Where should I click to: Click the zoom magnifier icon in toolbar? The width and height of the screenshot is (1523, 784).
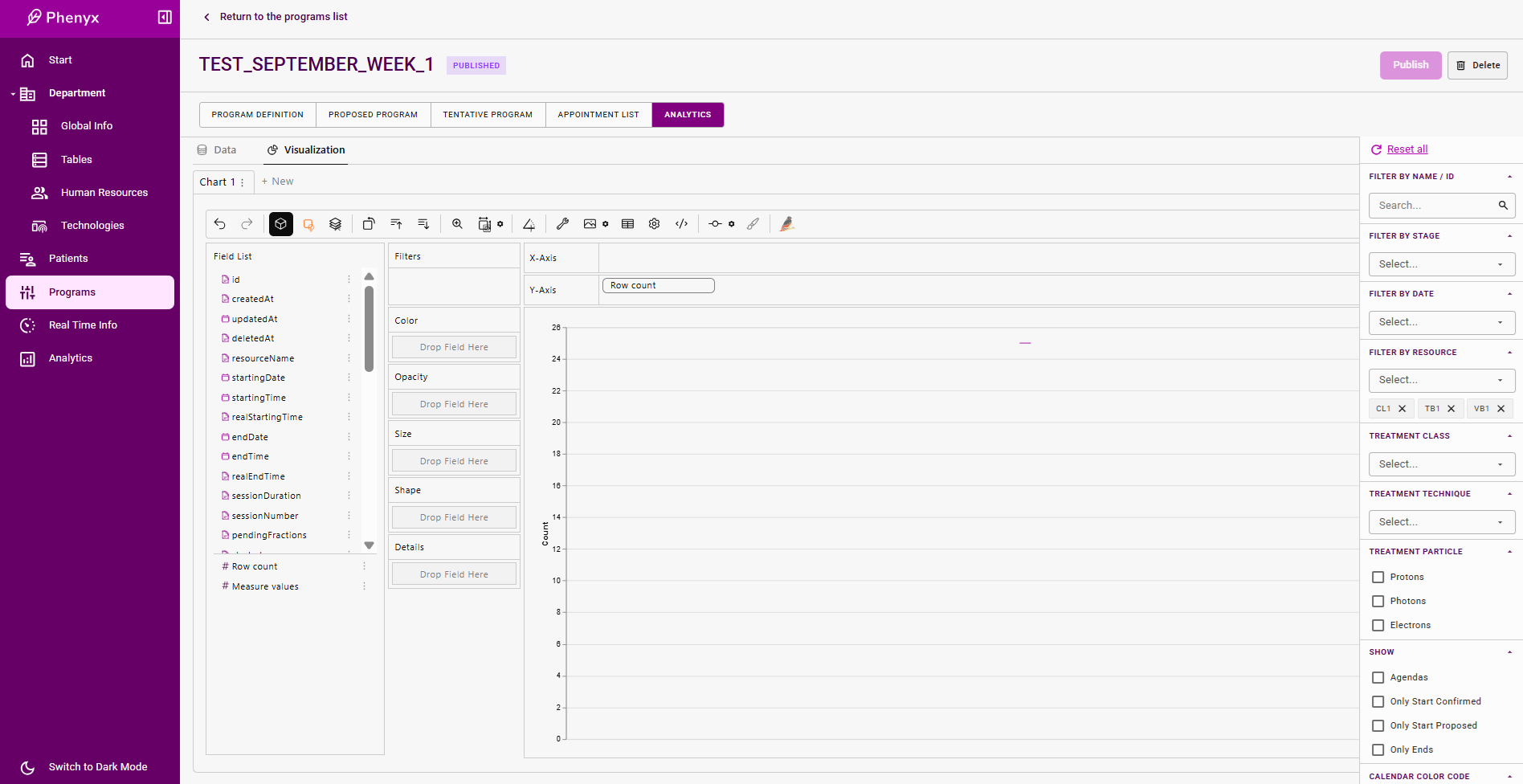(x=457, y=224)
